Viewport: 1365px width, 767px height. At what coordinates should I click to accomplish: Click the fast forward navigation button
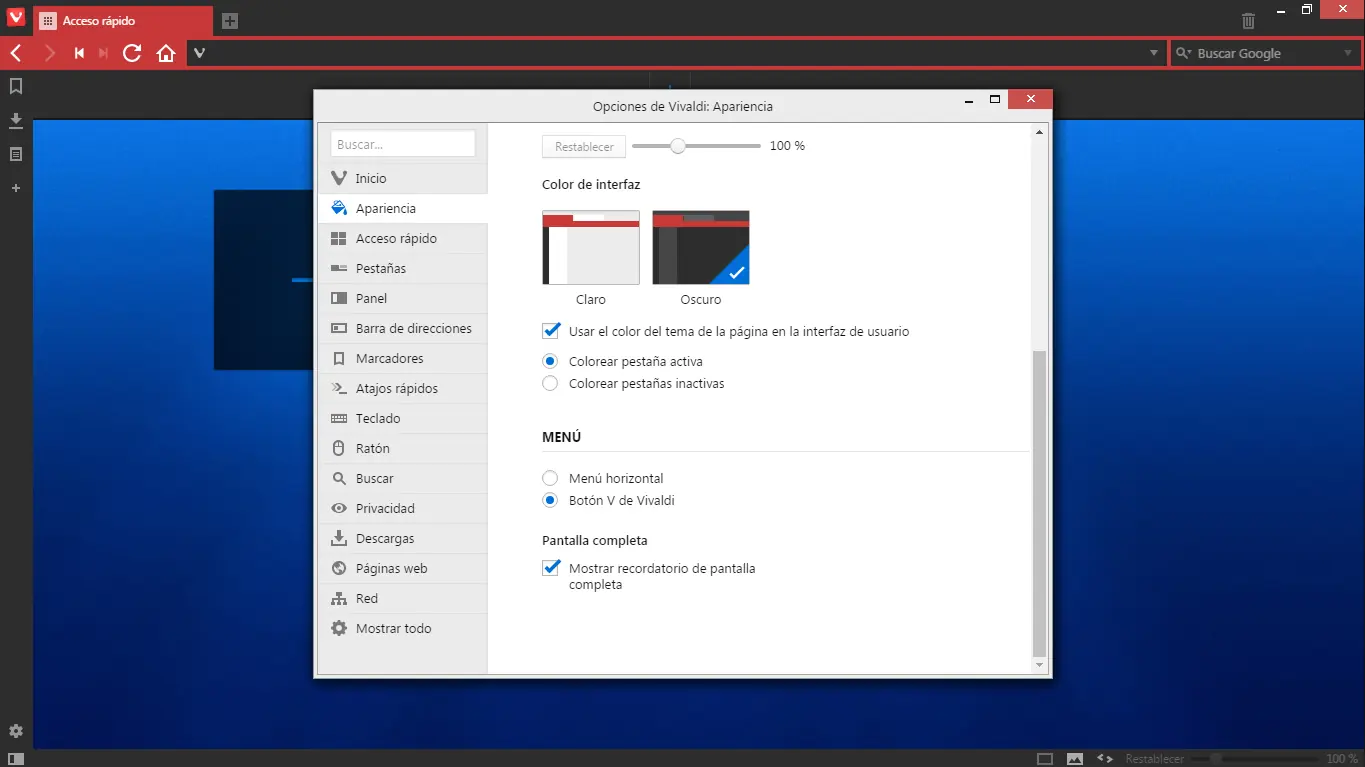(103, 53)
